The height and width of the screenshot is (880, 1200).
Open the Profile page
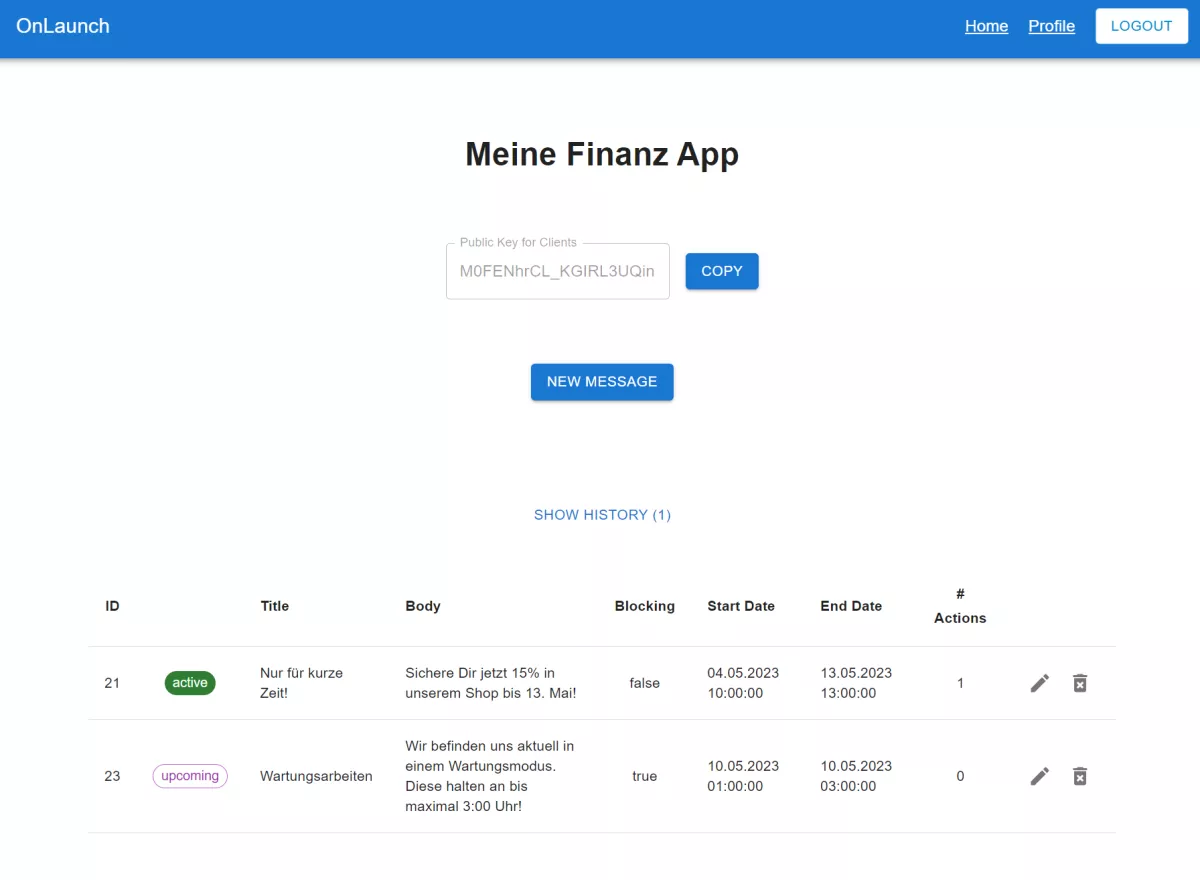[1051, 26]
